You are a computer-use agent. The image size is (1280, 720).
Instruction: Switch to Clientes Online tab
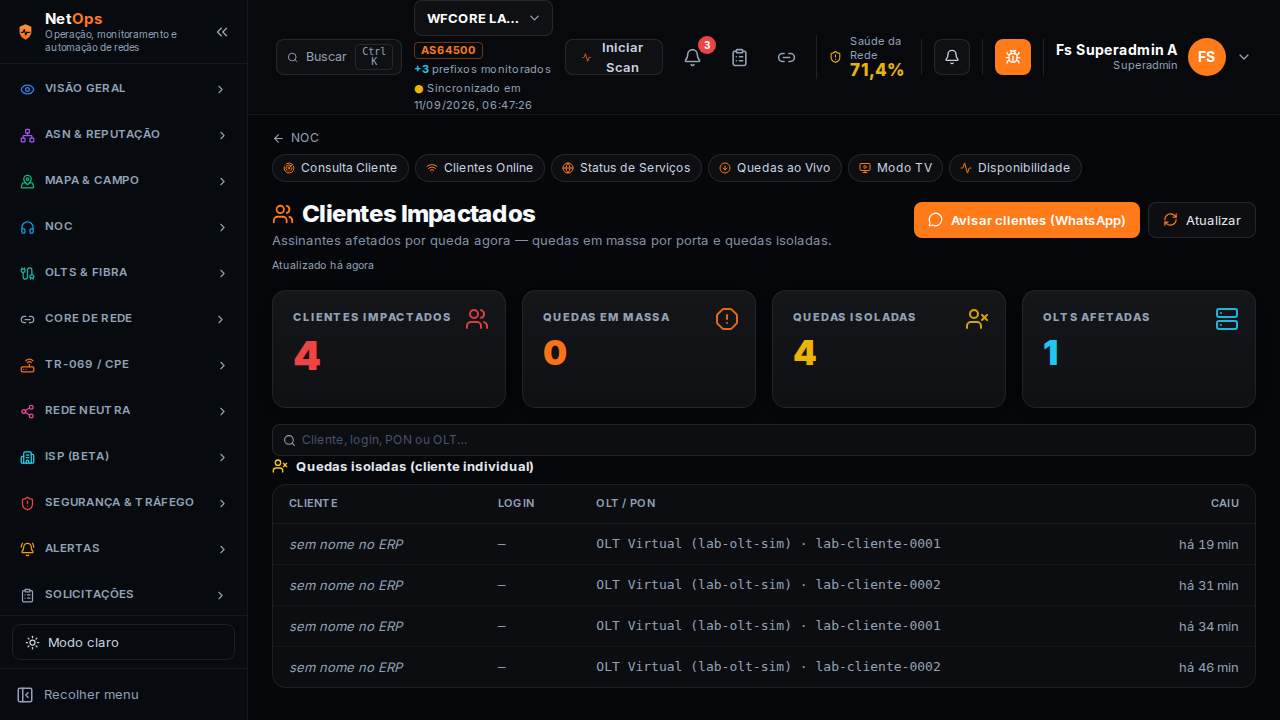pyautogui.click(x=480, y=168)
